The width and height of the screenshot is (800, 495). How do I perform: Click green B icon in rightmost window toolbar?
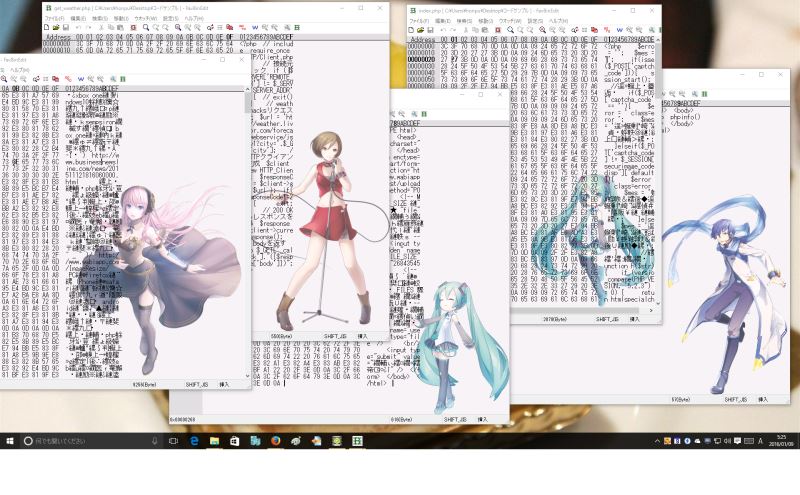[x=705, y=94]
